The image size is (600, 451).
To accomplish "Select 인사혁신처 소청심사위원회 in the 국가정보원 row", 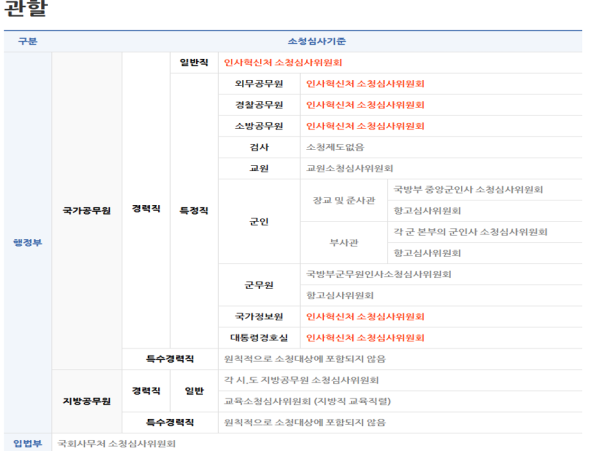I will tap(365, 316).
